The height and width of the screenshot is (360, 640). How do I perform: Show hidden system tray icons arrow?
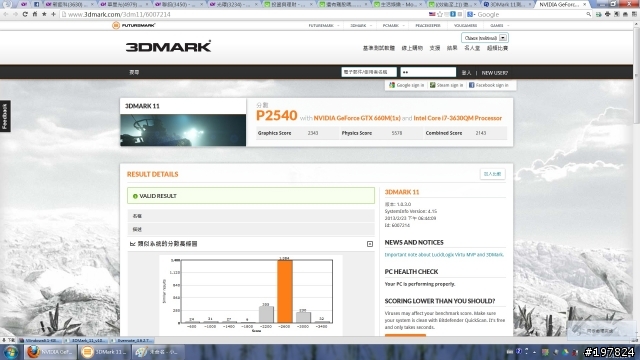534,352
